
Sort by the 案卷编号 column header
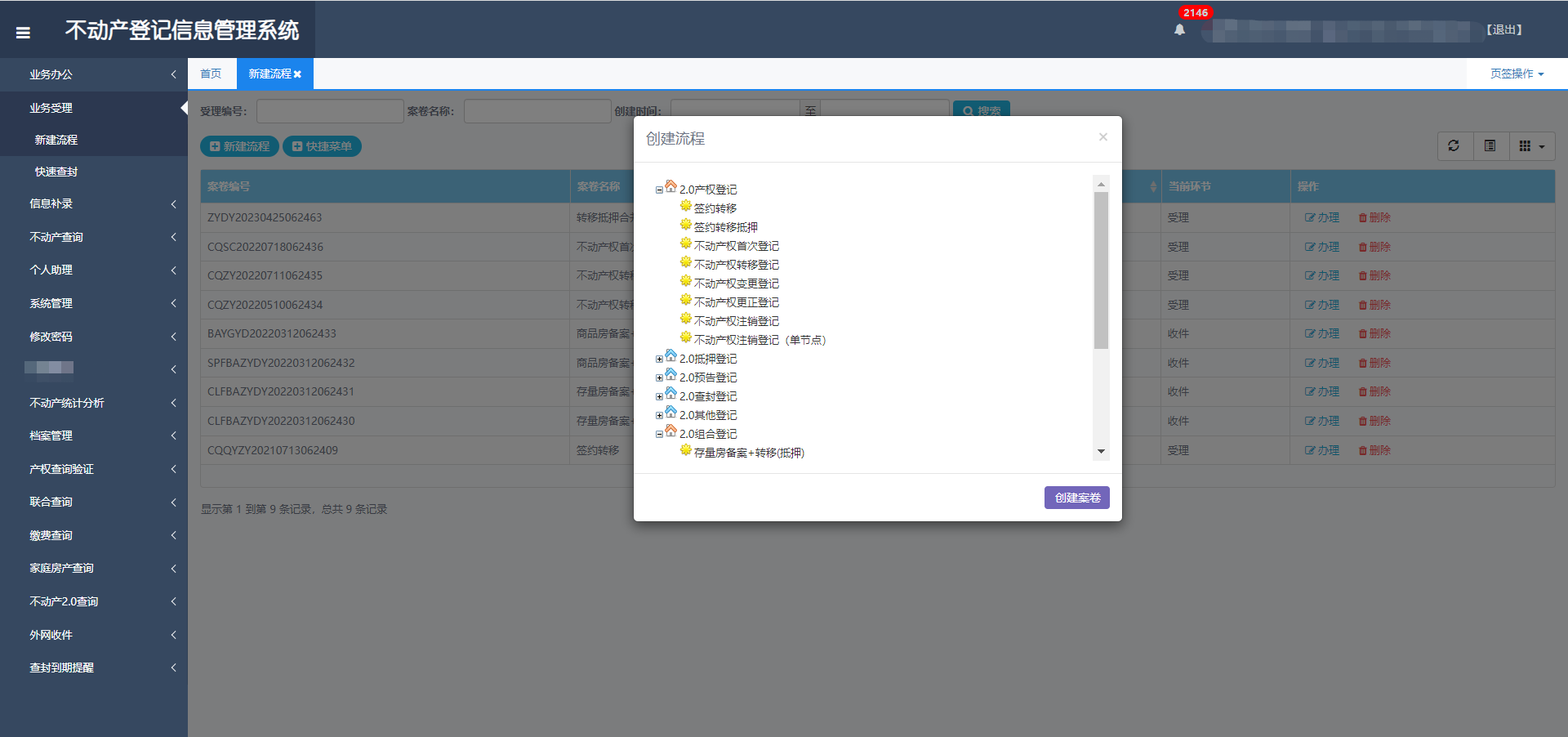click(385, 186)
